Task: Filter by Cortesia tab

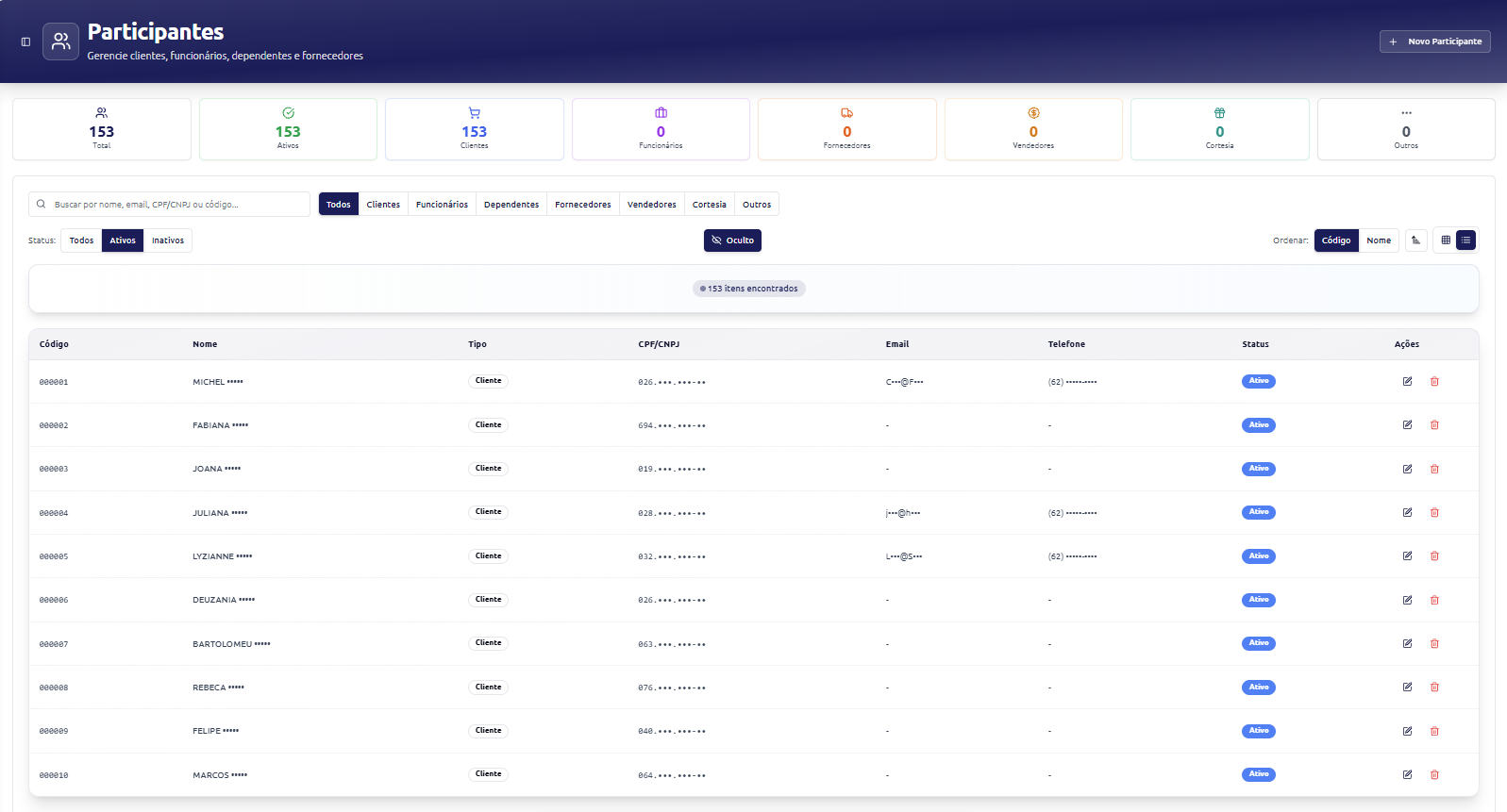Action: coord(710,205)
